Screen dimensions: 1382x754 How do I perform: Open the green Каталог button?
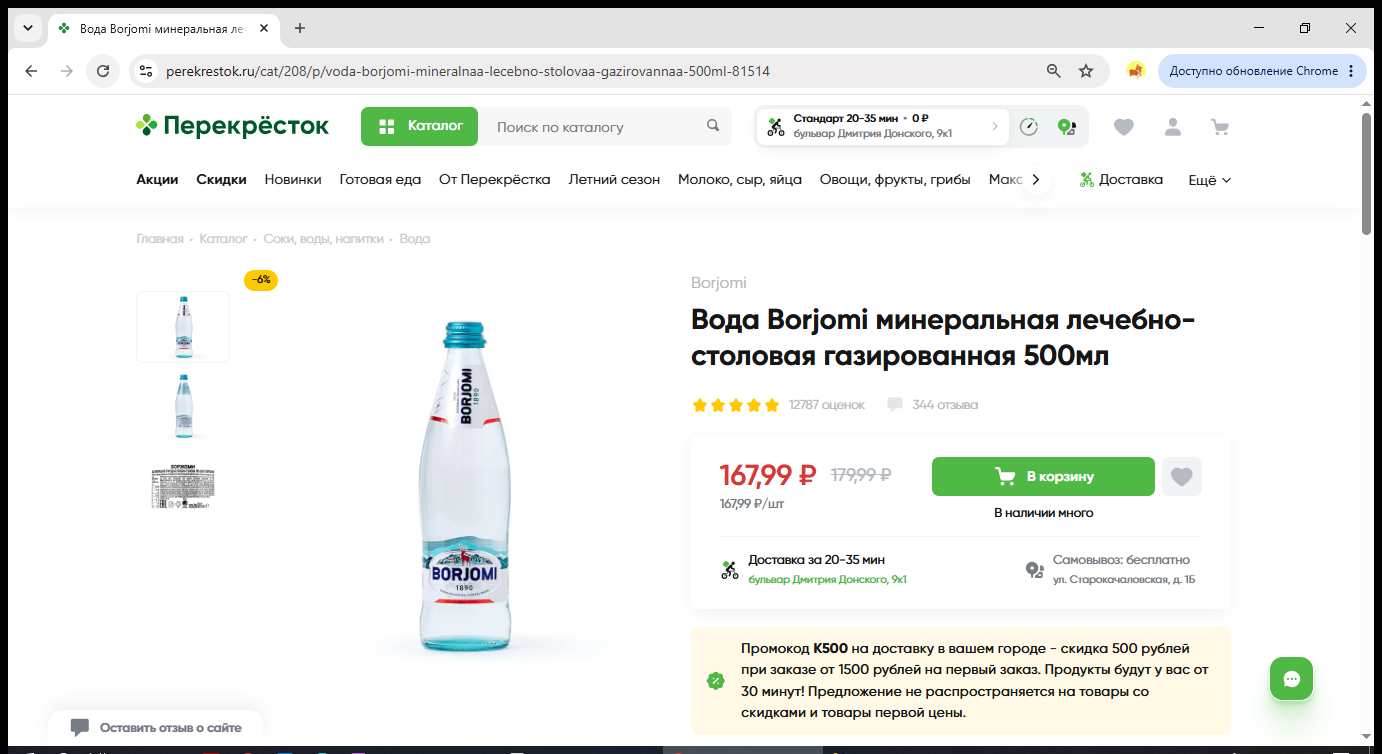click(420, 127)
